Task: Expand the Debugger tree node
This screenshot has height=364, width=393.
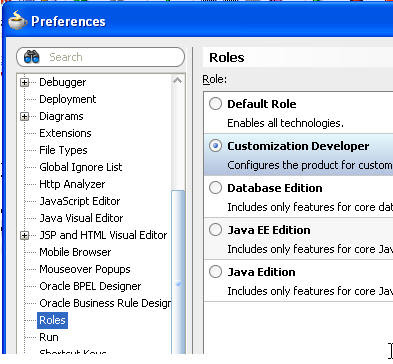Action: (x=24, y=82)
